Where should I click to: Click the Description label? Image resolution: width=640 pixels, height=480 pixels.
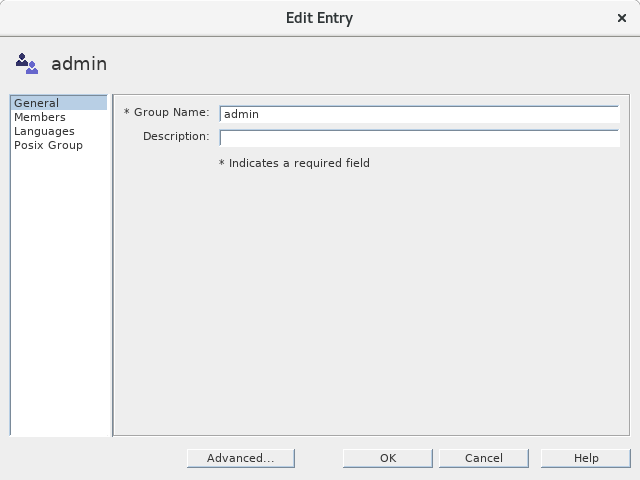(x=176, y=136)
